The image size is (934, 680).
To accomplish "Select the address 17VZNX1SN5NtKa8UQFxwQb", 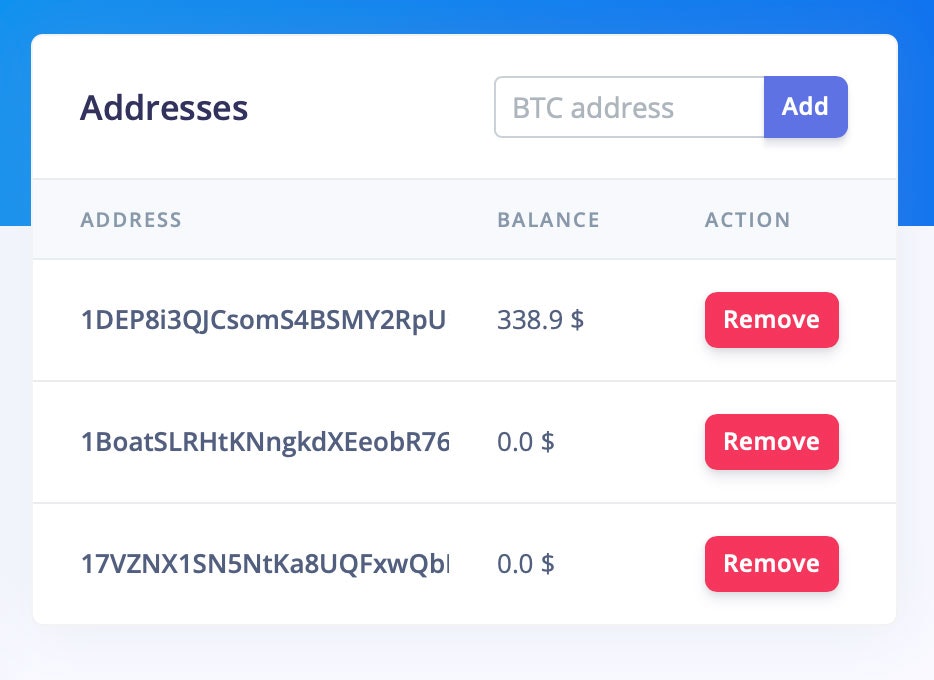I will [x=264, y=563].
